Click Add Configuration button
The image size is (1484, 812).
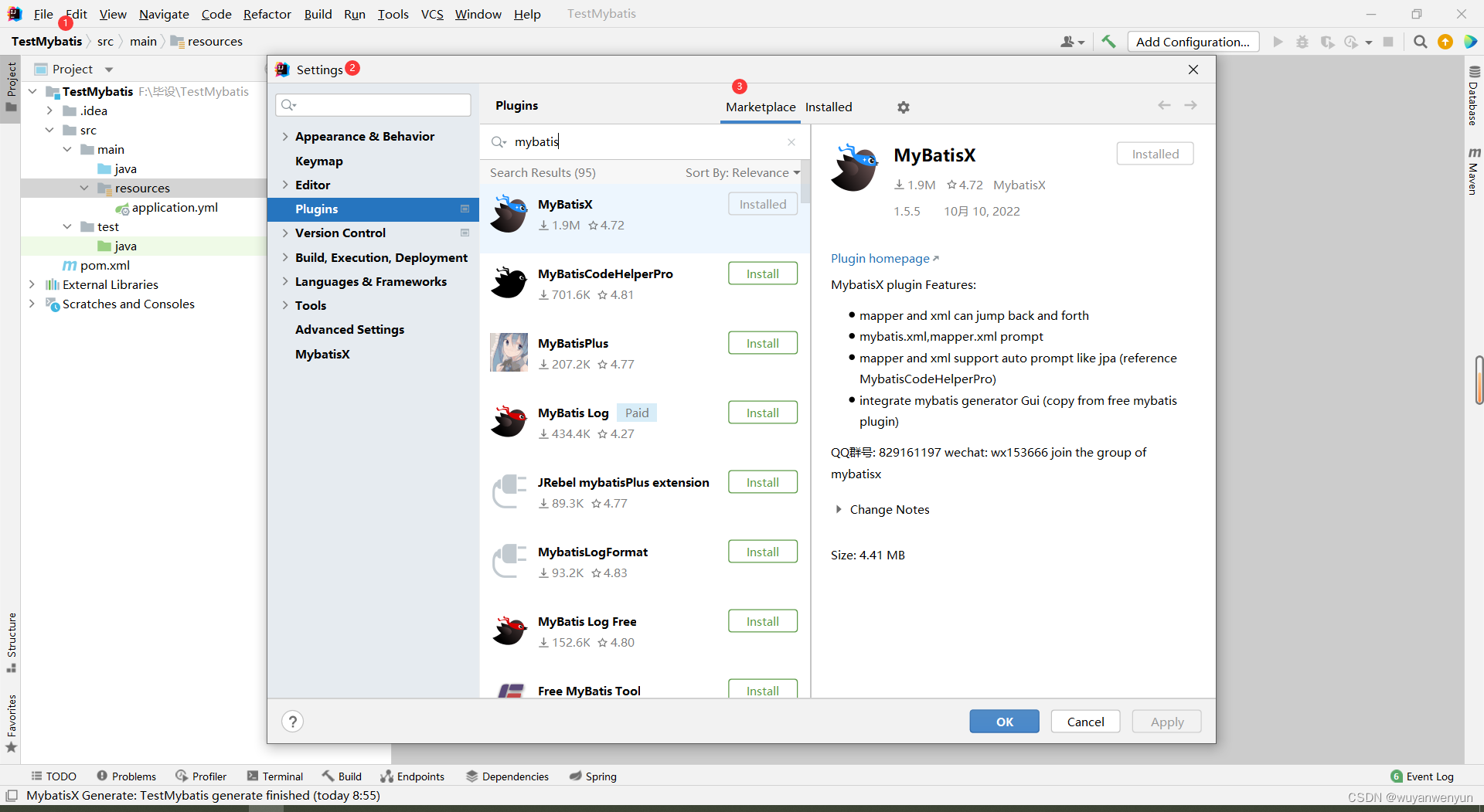tap(1193, 42)
